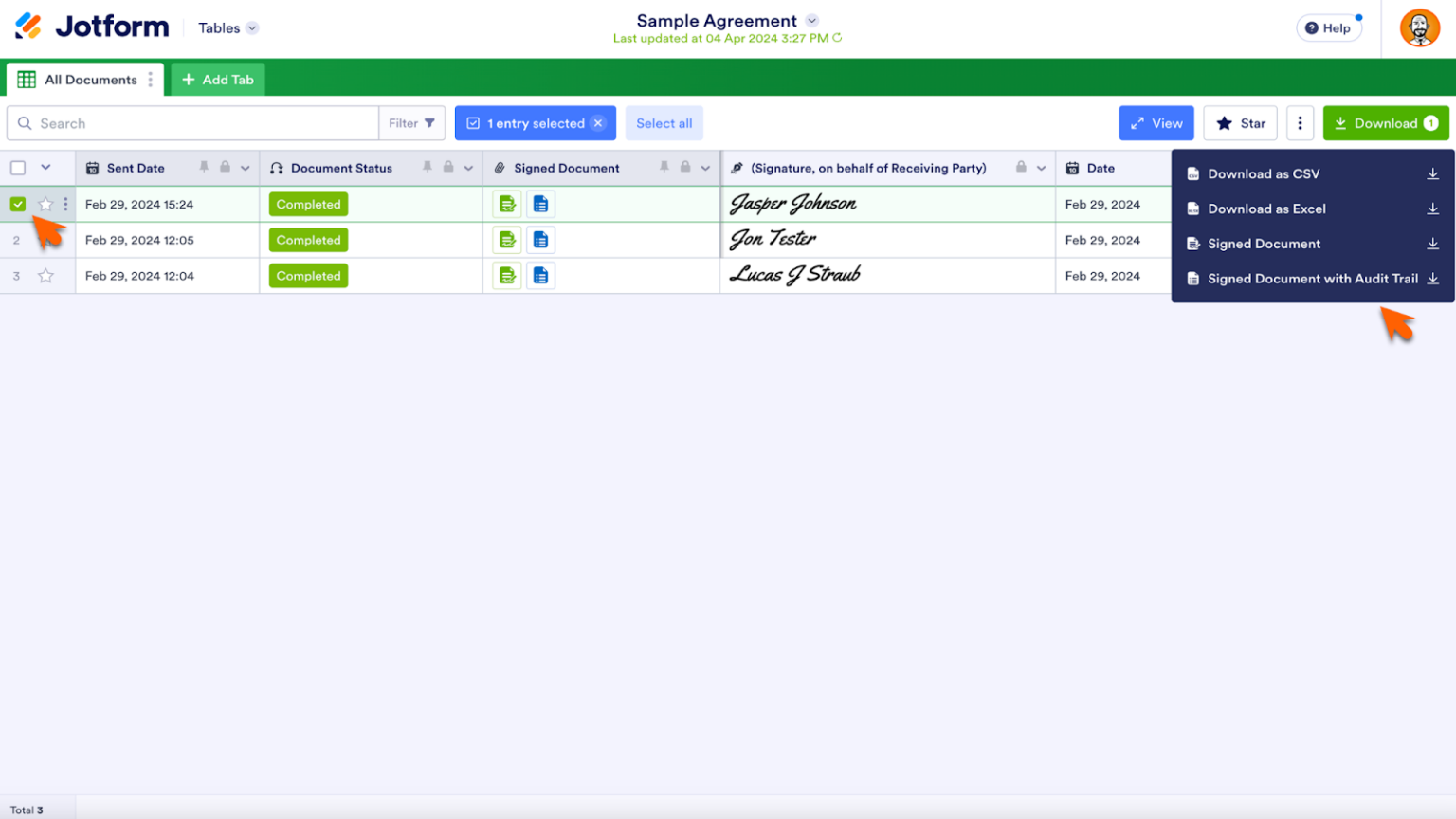Open the filter options
The height and width of the screenshot is (819, 1456).
pyautogui.click(x=412, y=123)
